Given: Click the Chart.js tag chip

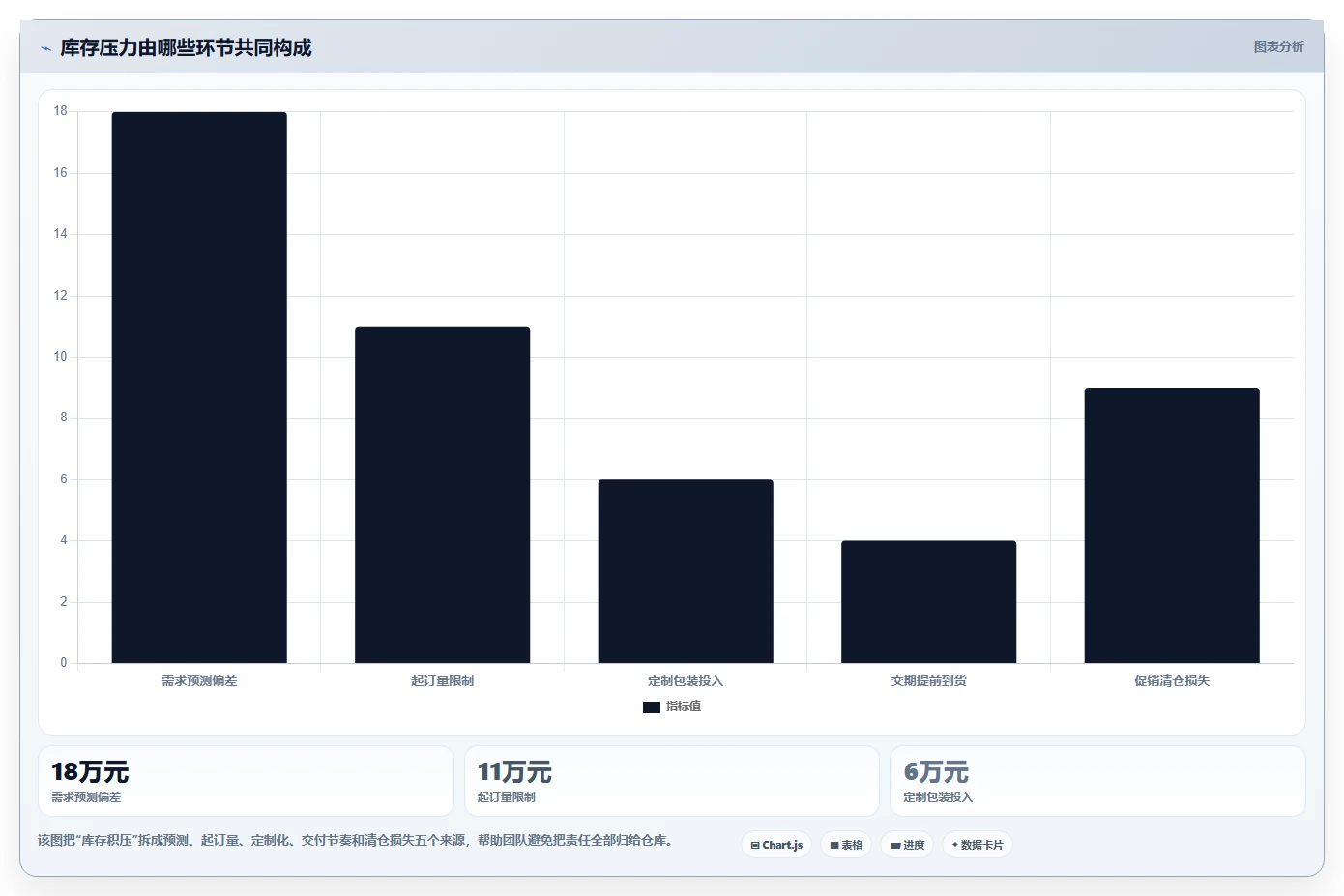Looking at the screenshot, I should coord(776,845).
